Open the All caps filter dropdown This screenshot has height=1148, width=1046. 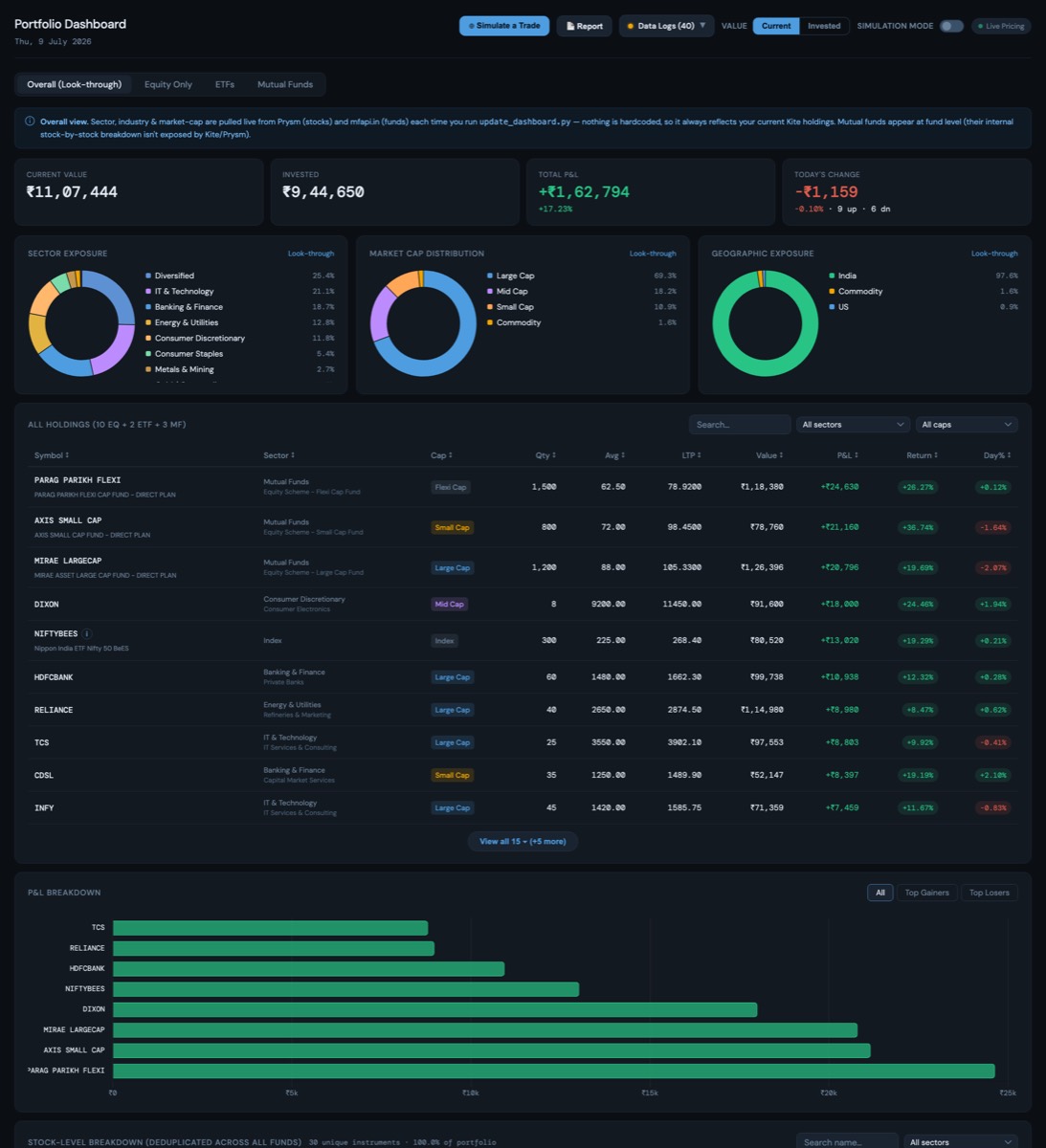[x=967, y=425]
